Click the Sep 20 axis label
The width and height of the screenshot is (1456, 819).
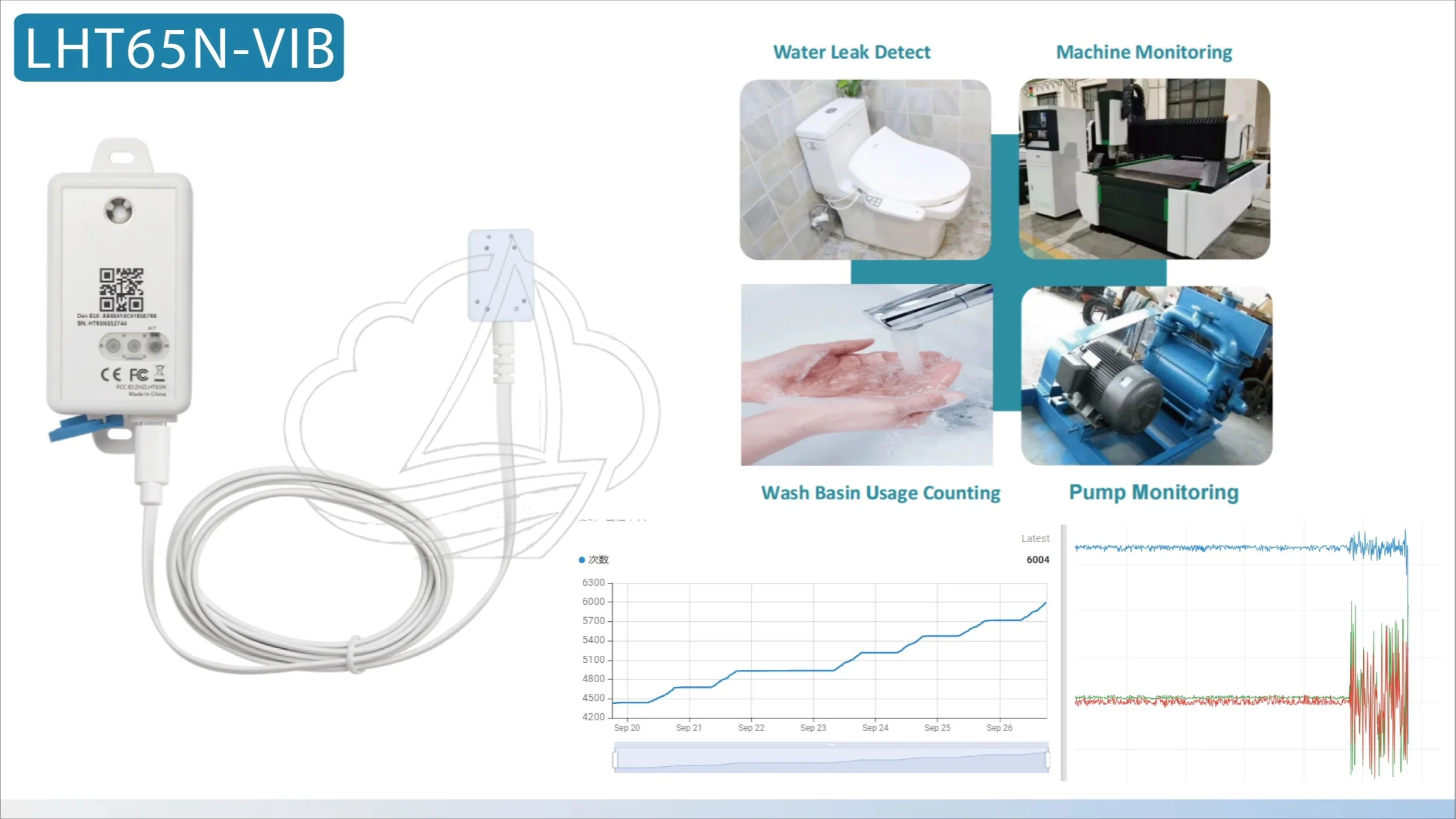627,728
